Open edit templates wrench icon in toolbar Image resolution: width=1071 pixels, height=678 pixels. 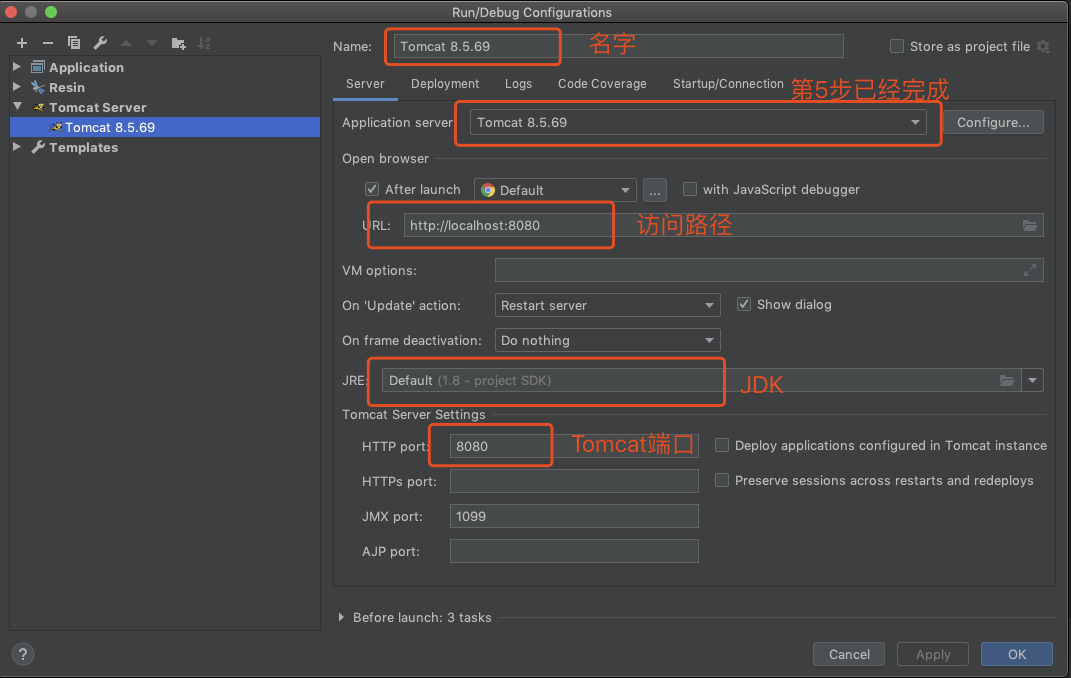coord(100,43)
